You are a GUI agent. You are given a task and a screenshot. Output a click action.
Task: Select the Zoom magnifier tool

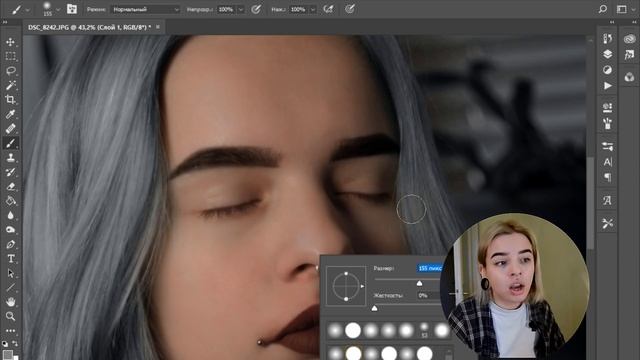tap(11, 316)
